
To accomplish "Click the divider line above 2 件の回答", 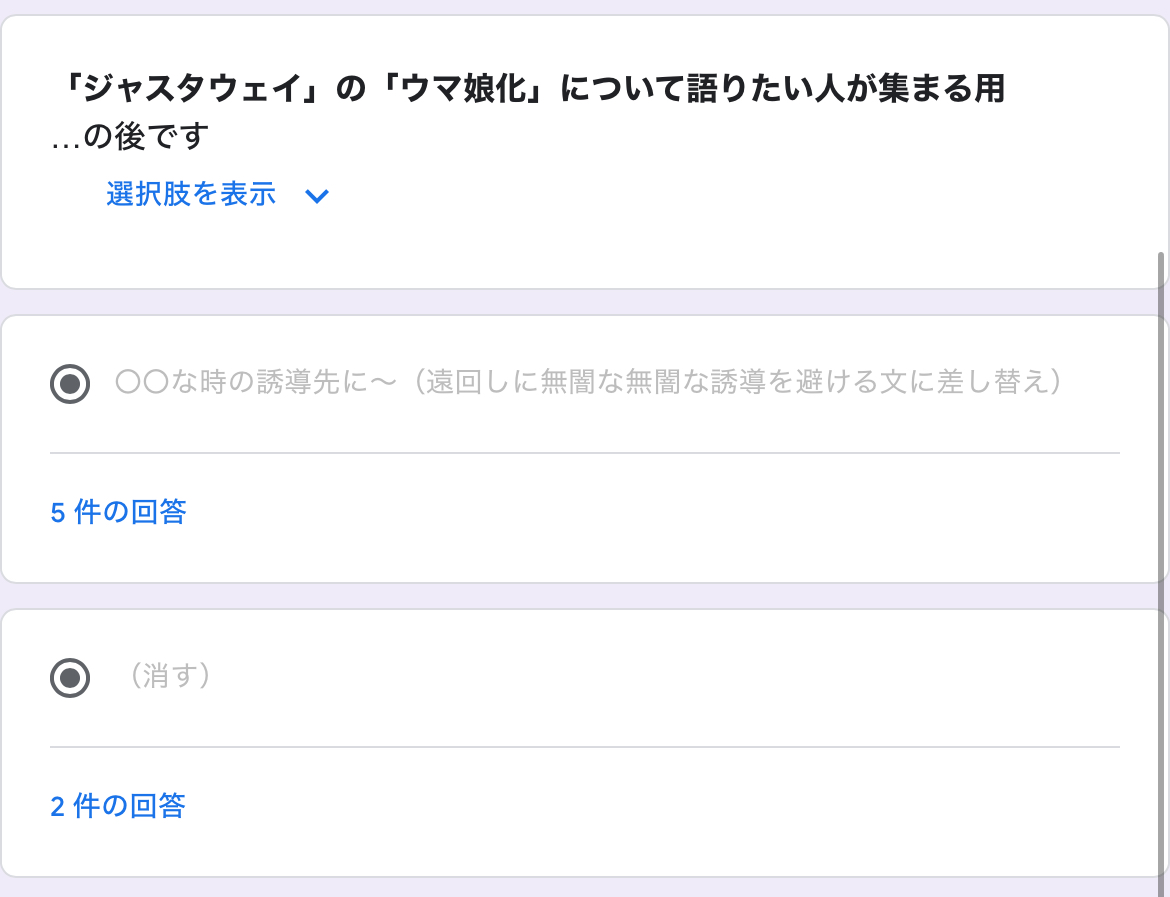I will [x=584, y=747].
